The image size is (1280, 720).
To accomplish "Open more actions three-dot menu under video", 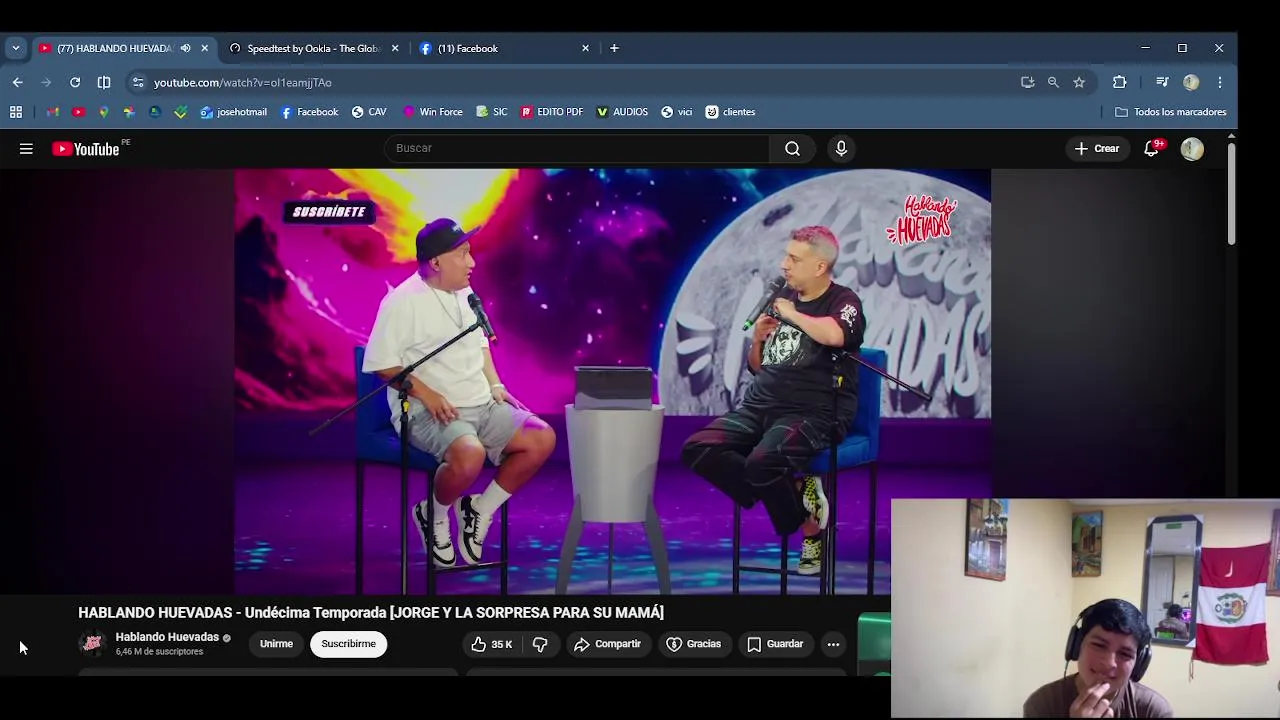I will 833,644.
